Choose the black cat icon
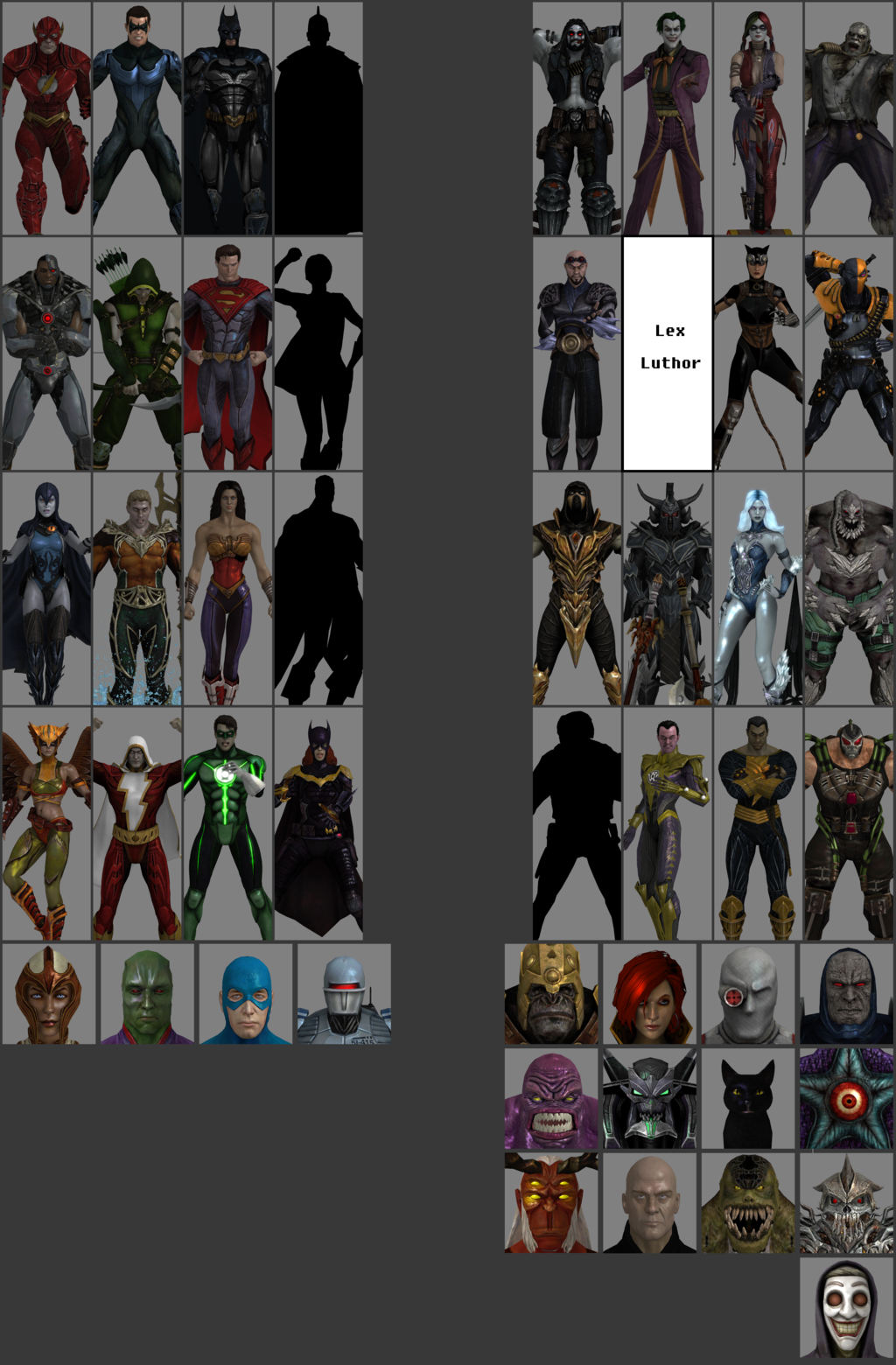The image size is (896, 1365). [748, 1099]
